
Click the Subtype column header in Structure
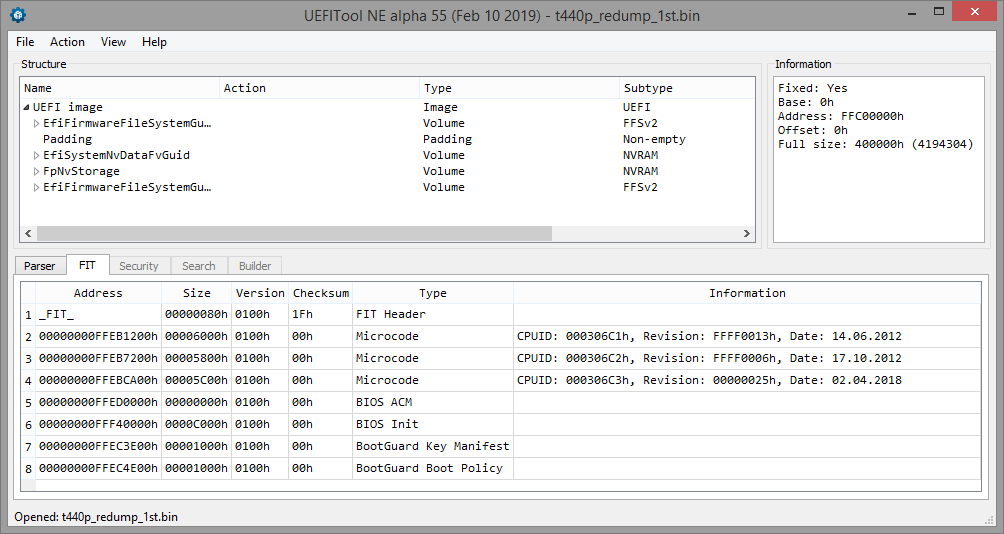pyautogui.click(x=687, y=88)
